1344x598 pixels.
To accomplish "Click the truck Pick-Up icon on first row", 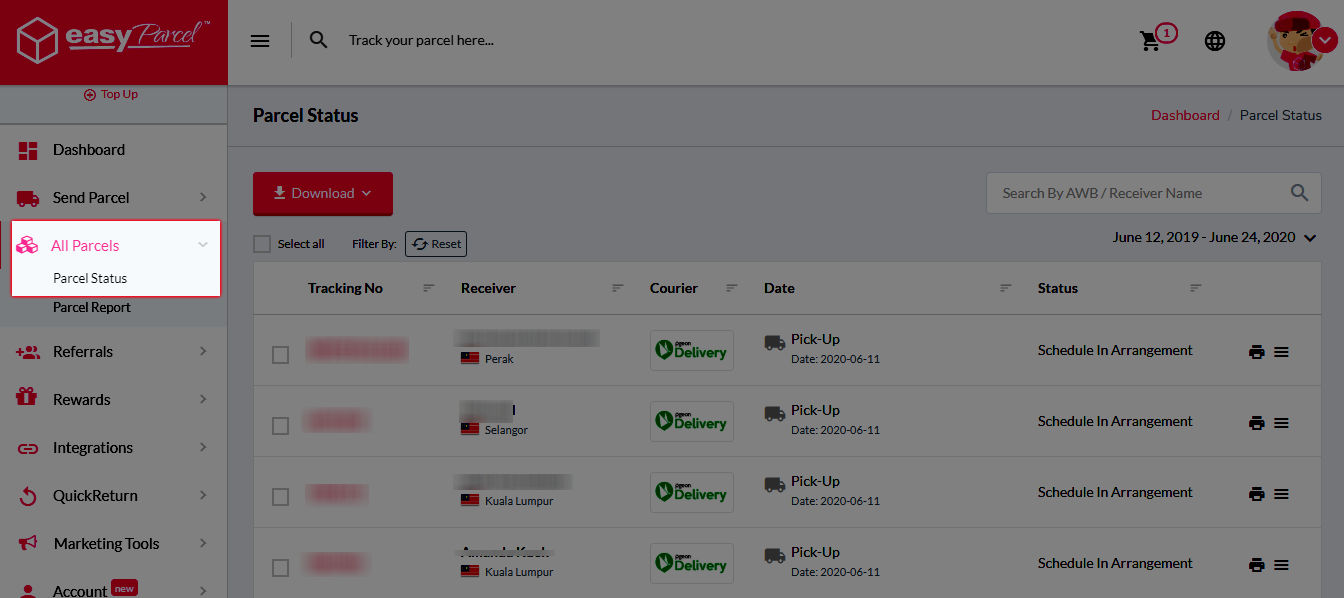I will click(773, 342).
